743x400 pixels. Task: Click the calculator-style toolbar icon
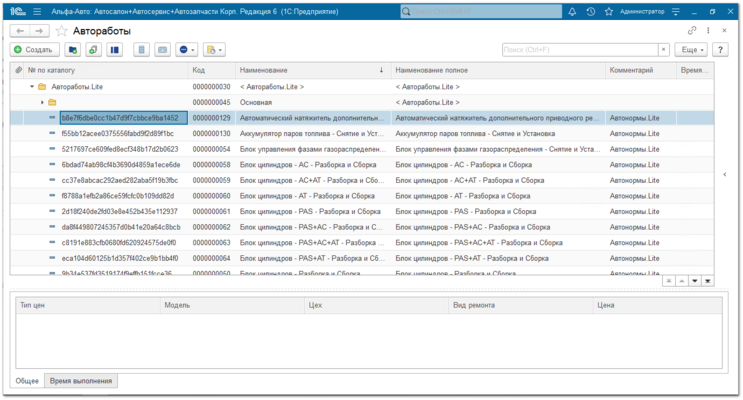pyautogui.click(x=141, y=50)
